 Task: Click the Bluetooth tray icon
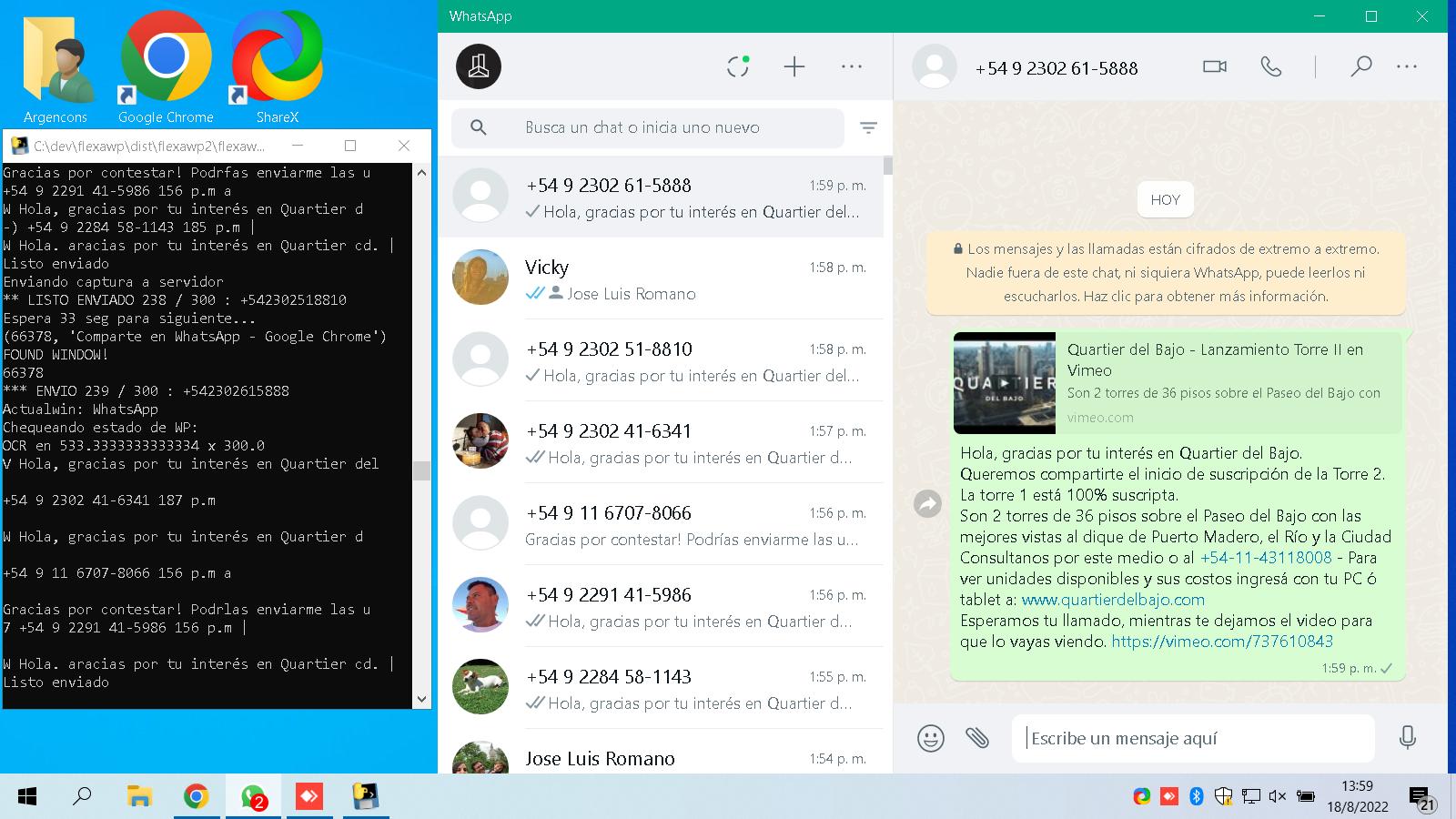tap(1197, 796)
